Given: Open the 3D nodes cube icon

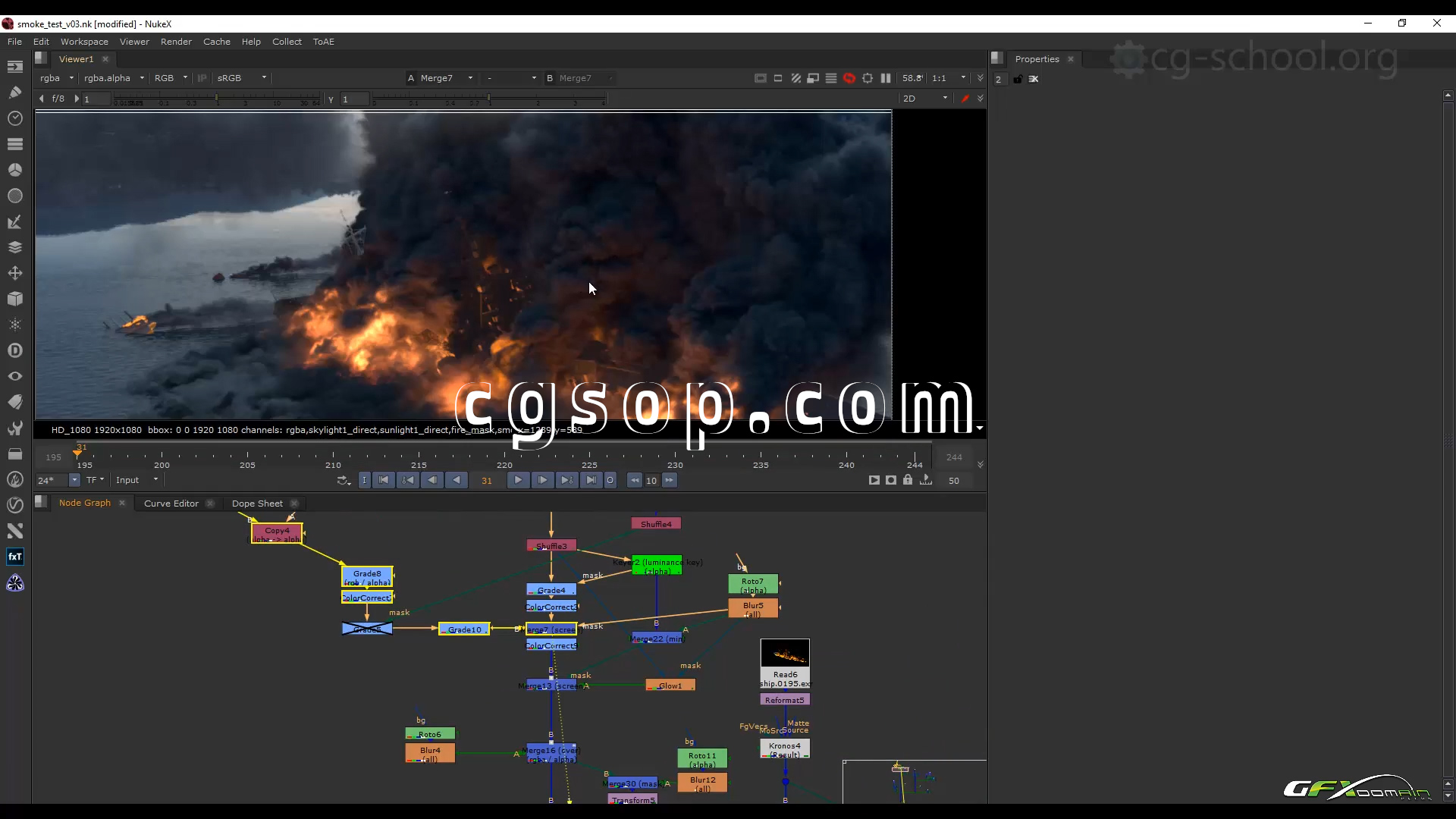Looking at the screenshot, I should point(14,299).
